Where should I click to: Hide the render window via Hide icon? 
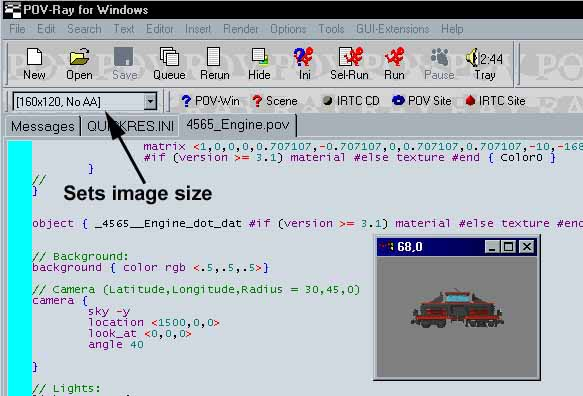(259, 64)
